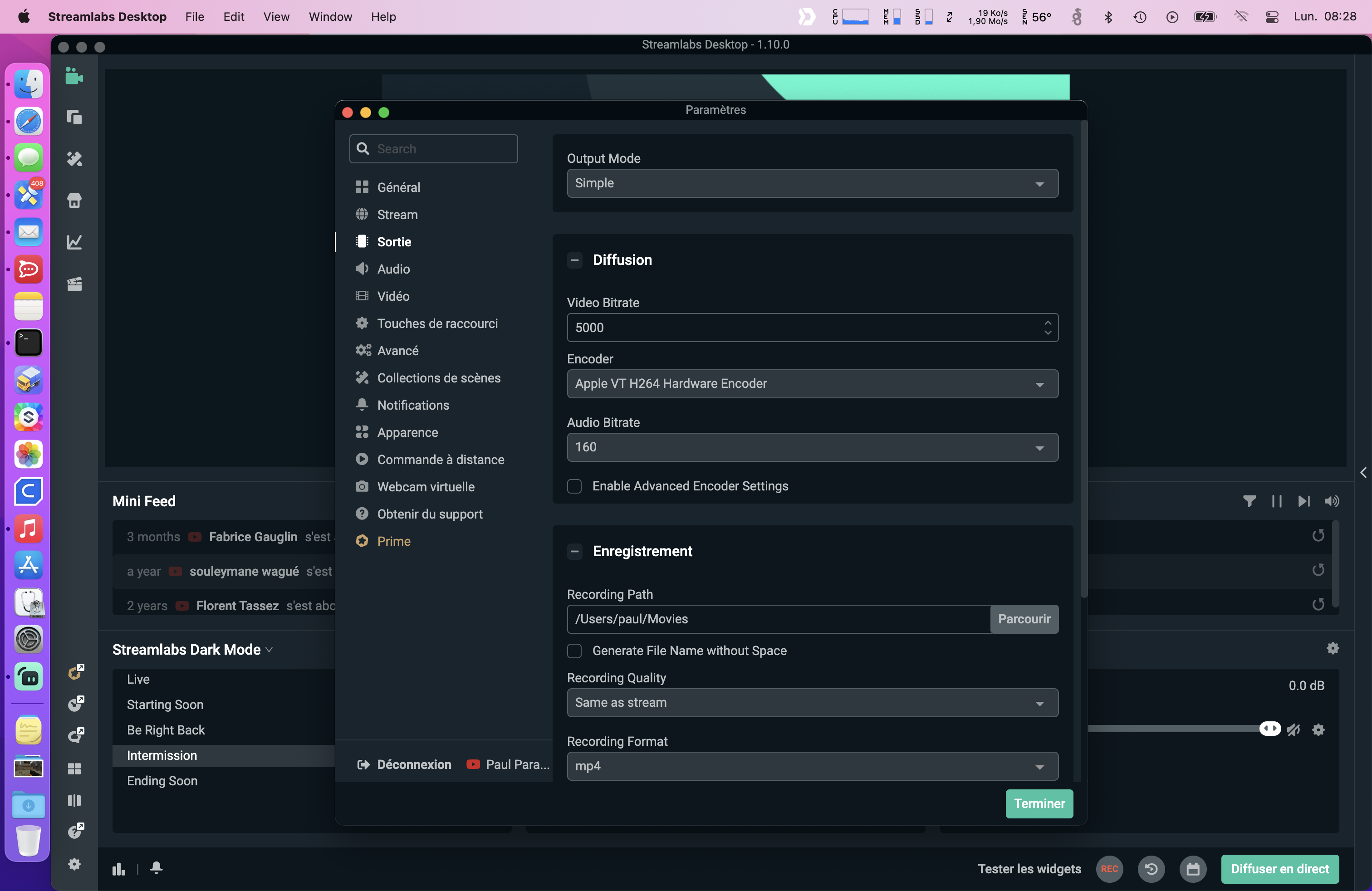Open the Themes wand icon in sidebar
The width and height of the screenshot is (1372, 891).
[x=74, y=159]
